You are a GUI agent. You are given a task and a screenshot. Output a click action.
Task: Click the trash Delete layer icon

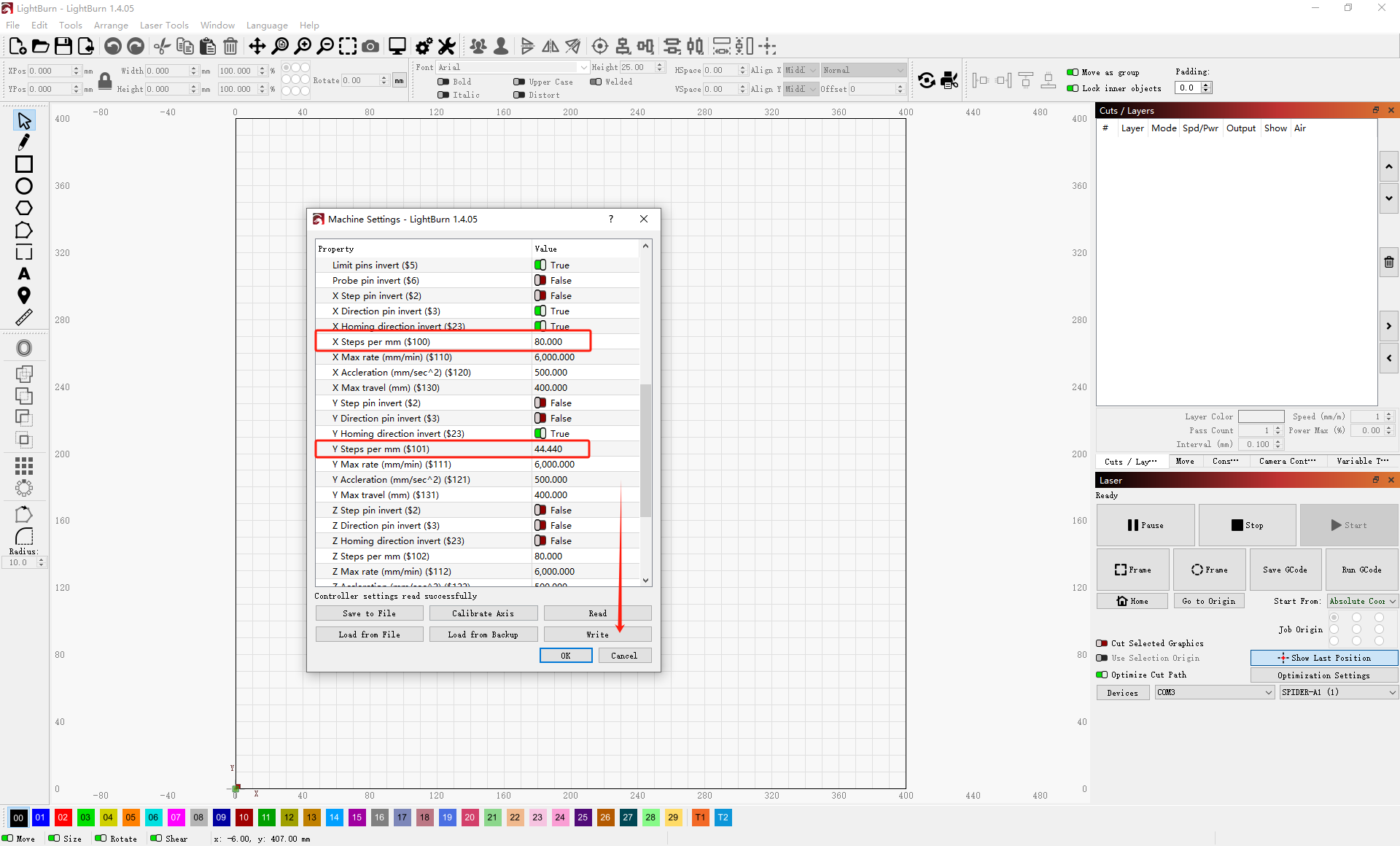click(x=1388, y=262)
